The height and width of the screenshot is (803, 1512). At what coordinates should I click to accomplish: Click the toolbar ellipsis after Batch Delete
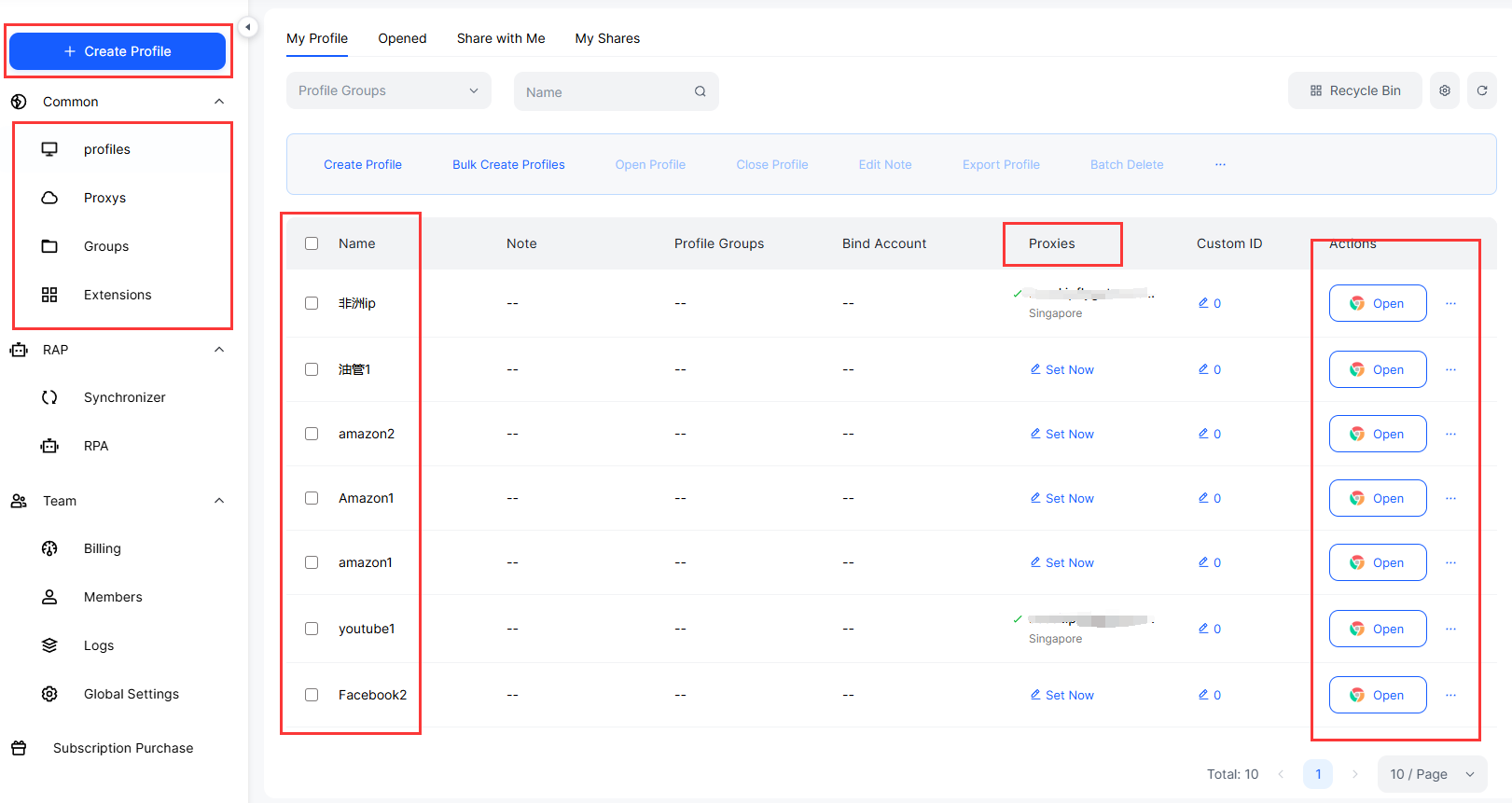(x=1220, y=164)
